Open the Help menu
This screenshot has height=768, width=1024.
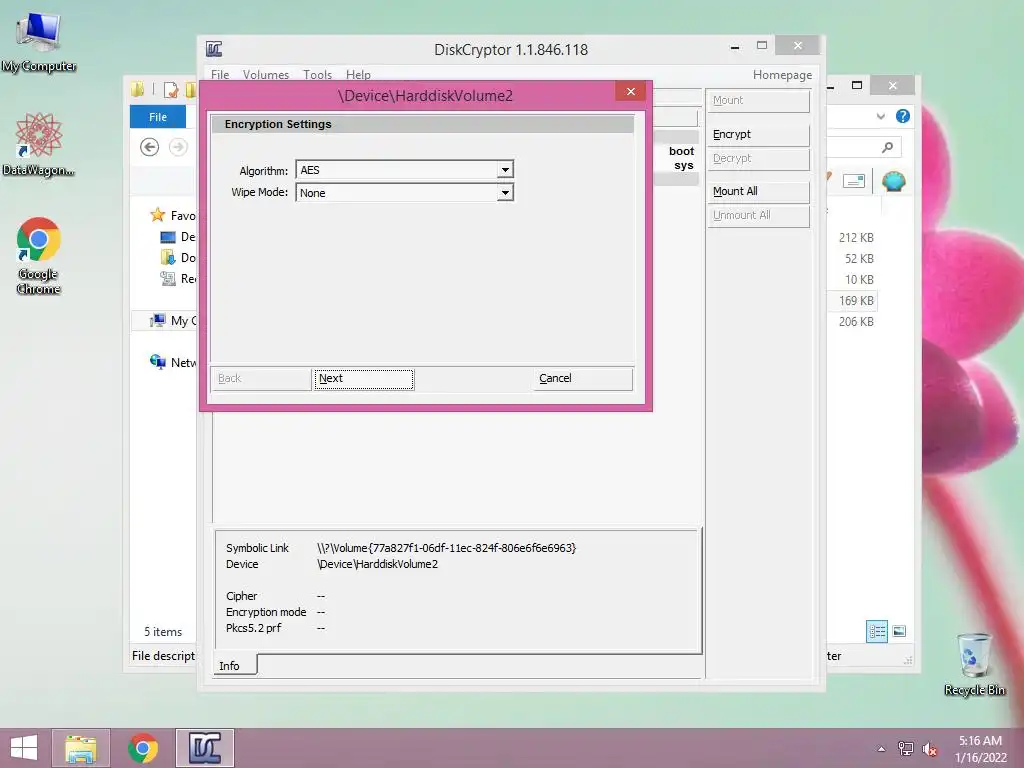(358, 74)
